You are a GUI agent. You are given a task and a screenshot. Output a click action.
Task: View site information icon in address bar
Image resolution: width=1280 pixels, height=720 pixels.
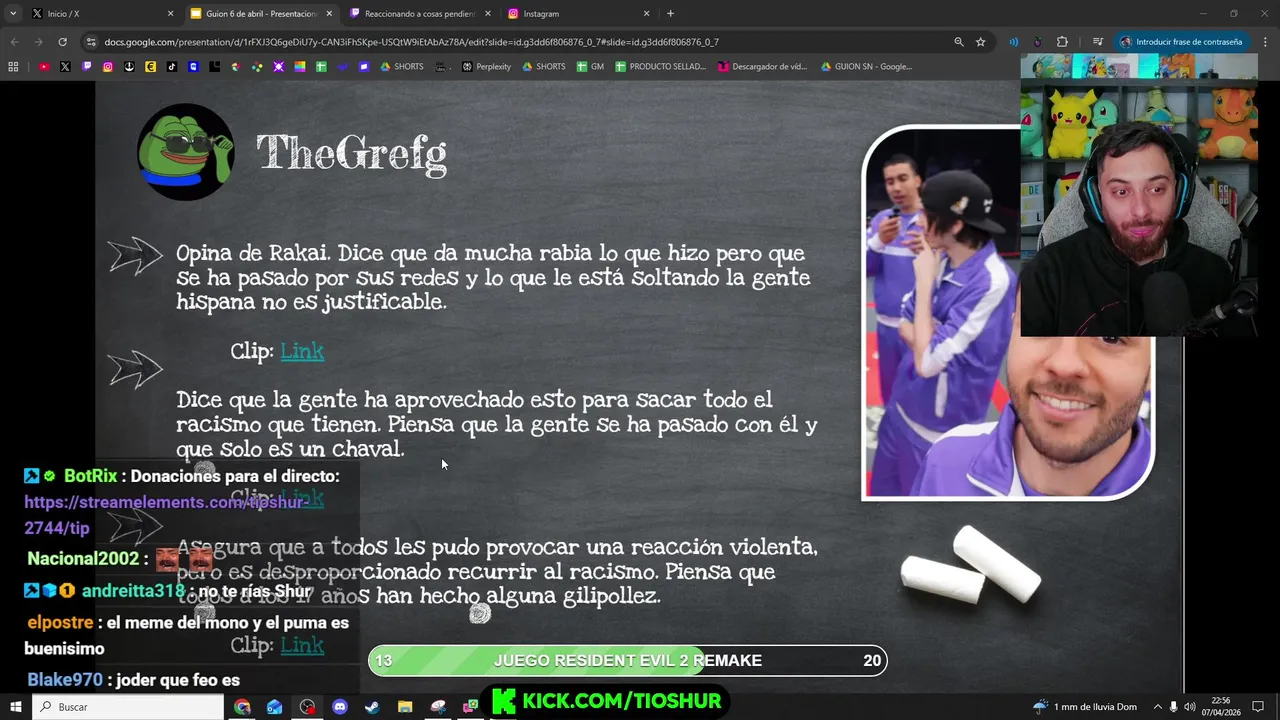click(91, 42)
